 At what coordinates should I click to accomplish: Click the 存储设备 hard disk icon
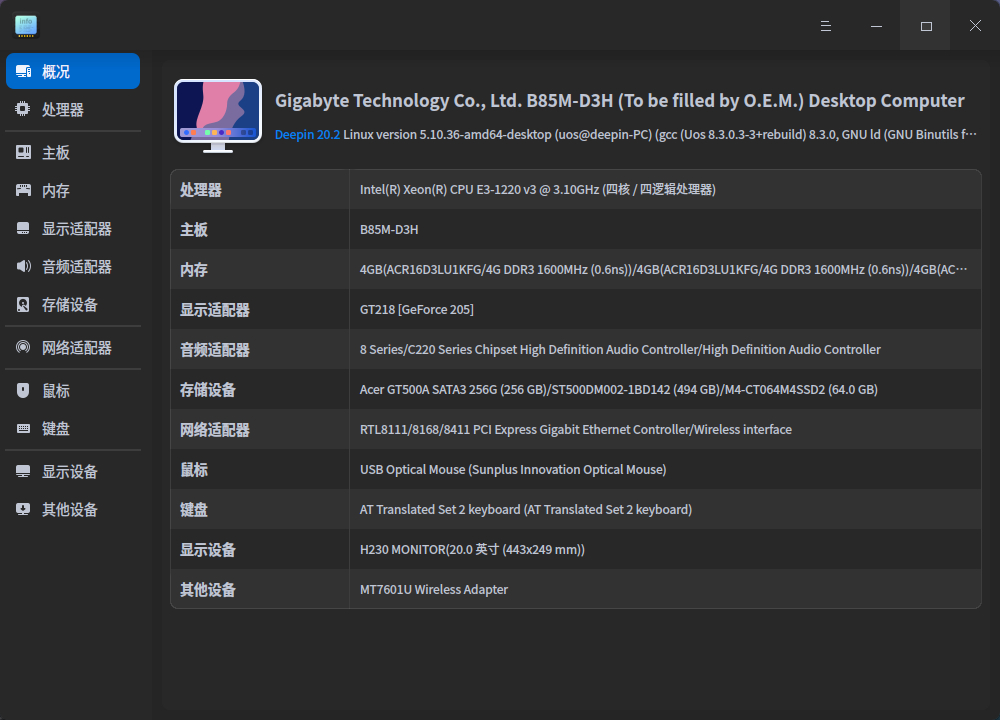pos(23,305)
